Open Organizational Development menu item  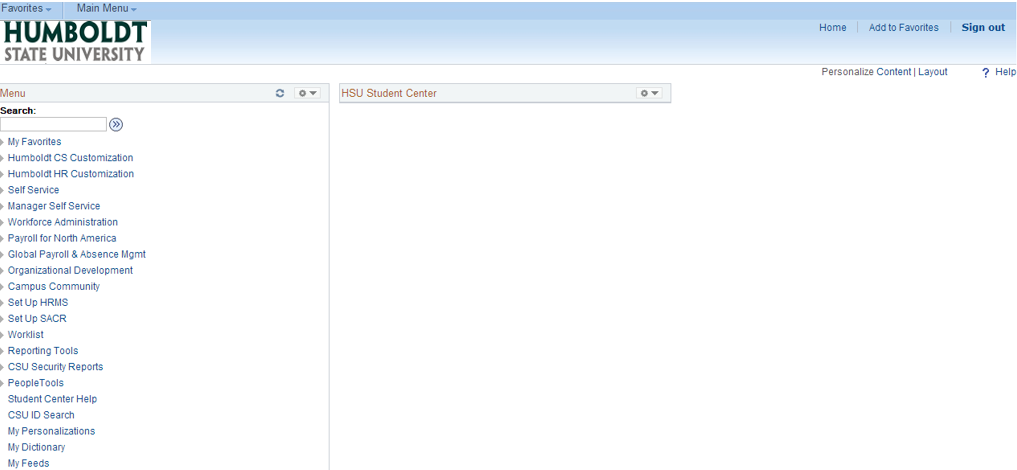pyautogui.click(x=70, y=270)
